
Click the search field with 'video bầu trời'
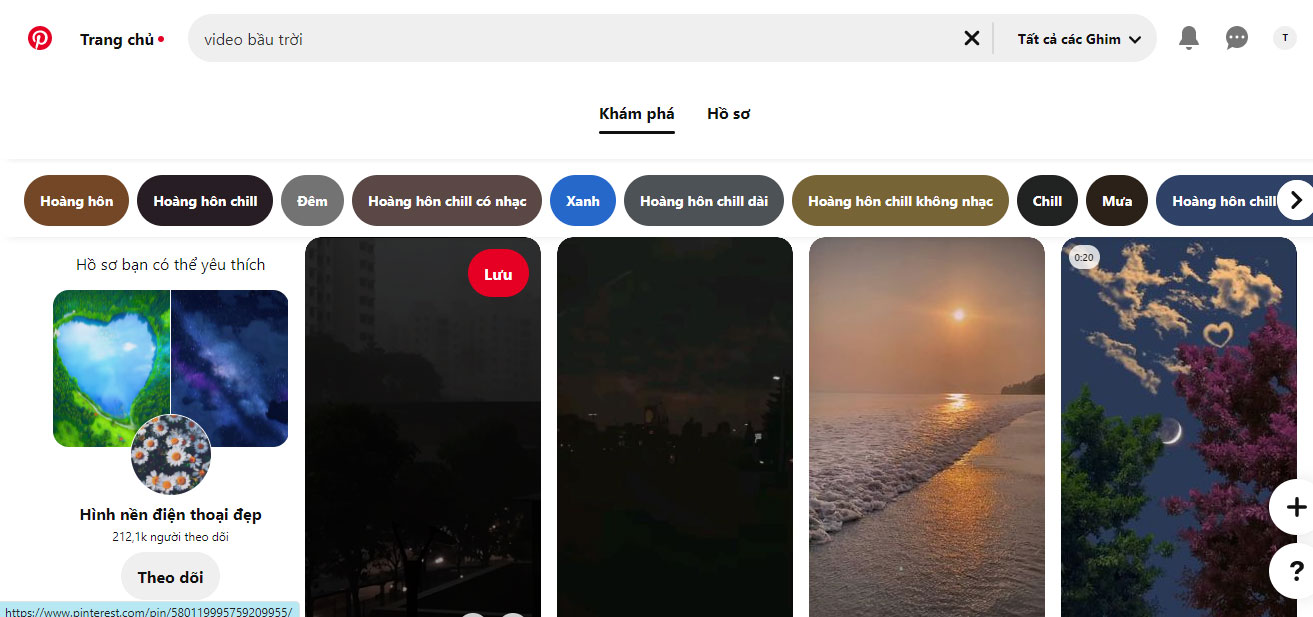570,39
